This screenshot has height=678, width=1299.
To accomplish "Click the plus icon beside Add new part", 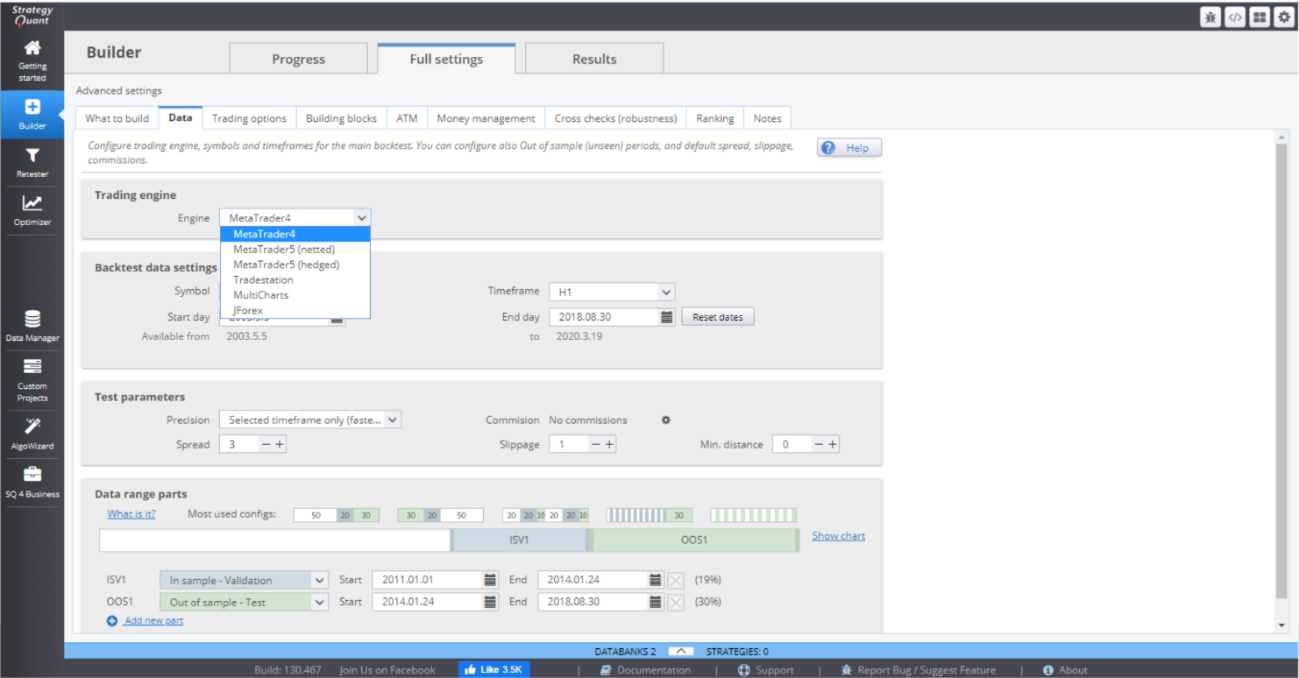I will pyautogui.click(x=112, y=621).
